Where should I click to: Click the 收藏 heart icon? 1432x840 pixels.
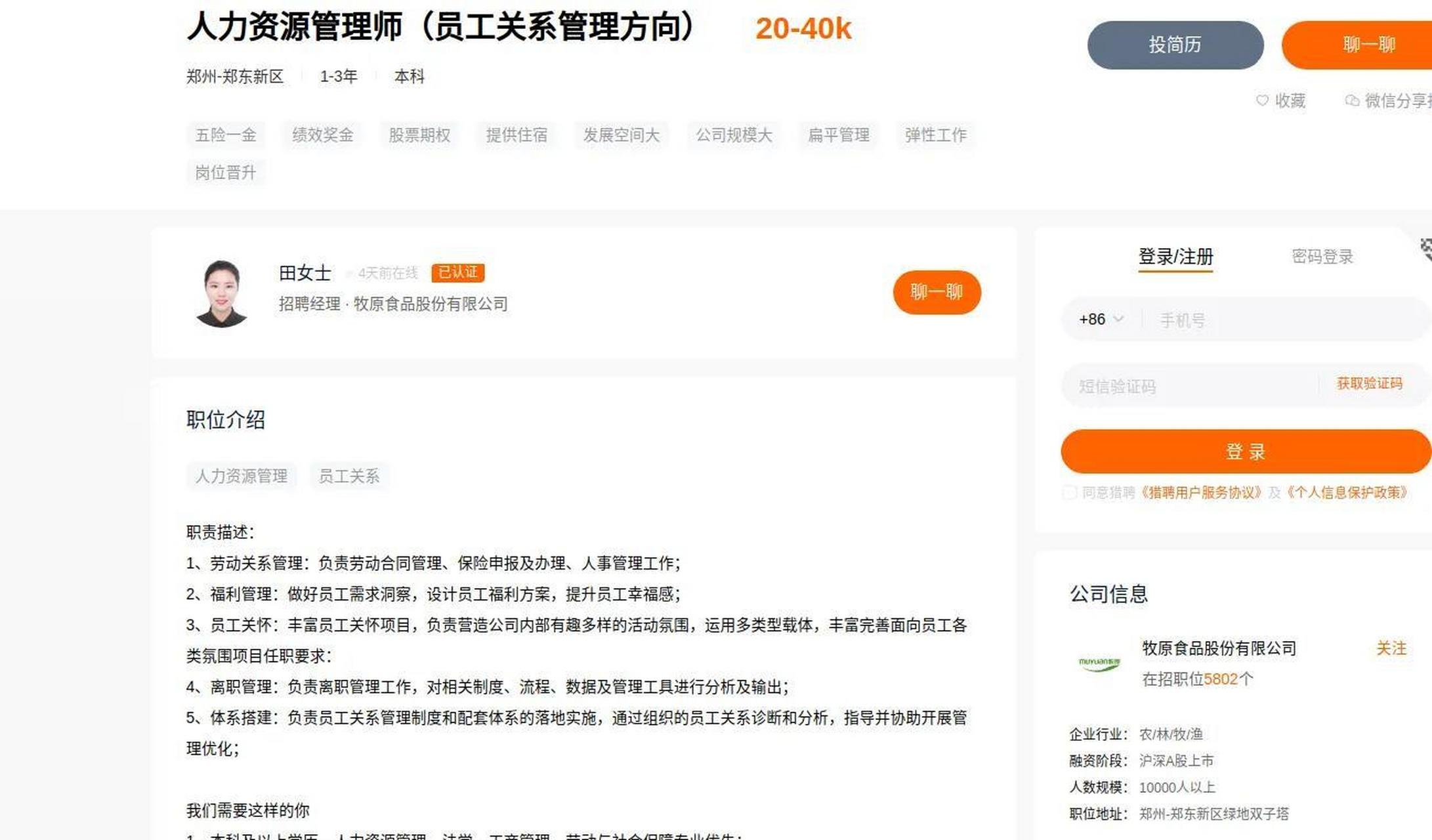pyautogui.click(x=1261, y=100)
